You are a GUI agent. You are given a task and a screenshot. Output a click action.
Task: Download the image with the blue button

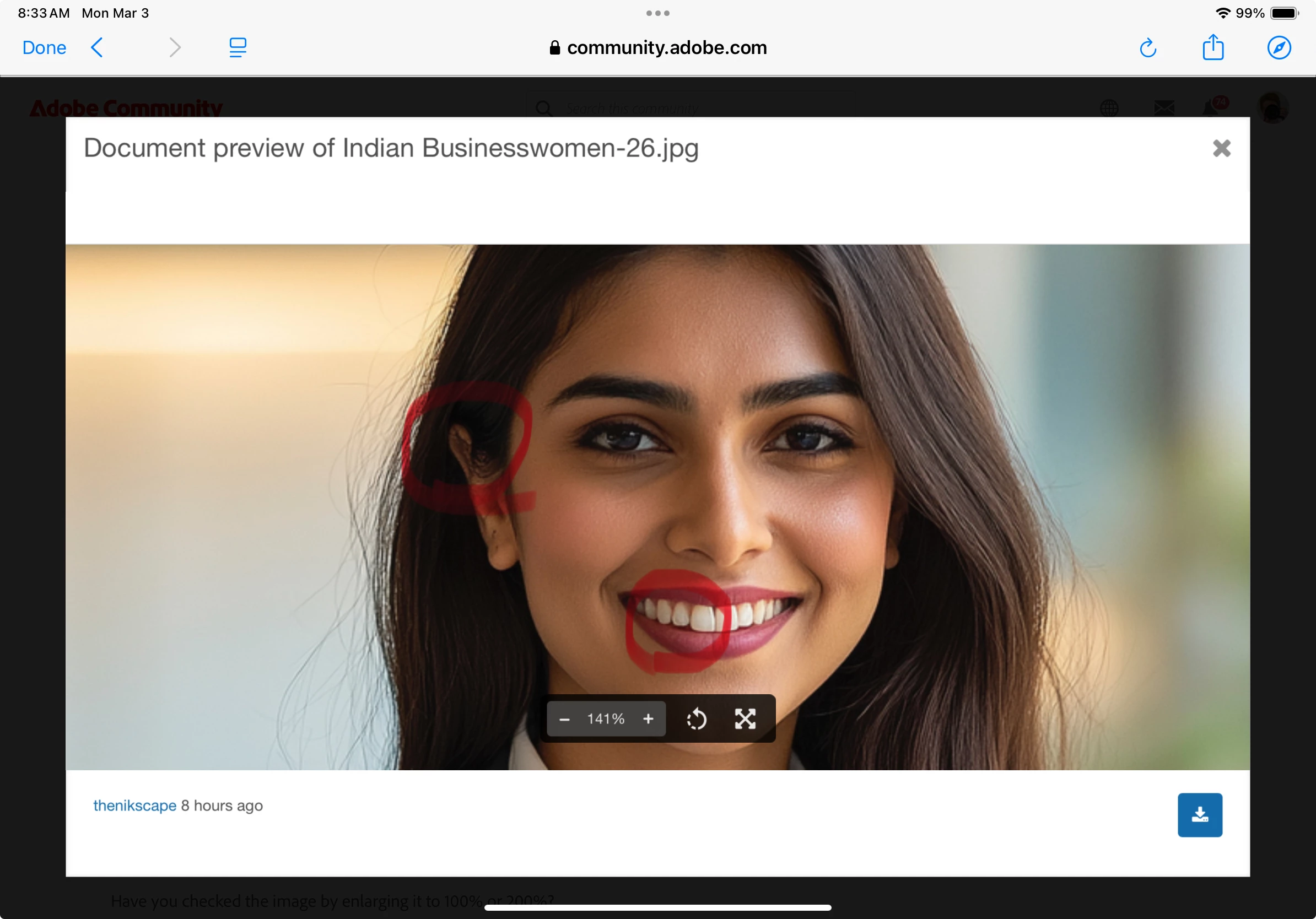(x=1200, y=815)
